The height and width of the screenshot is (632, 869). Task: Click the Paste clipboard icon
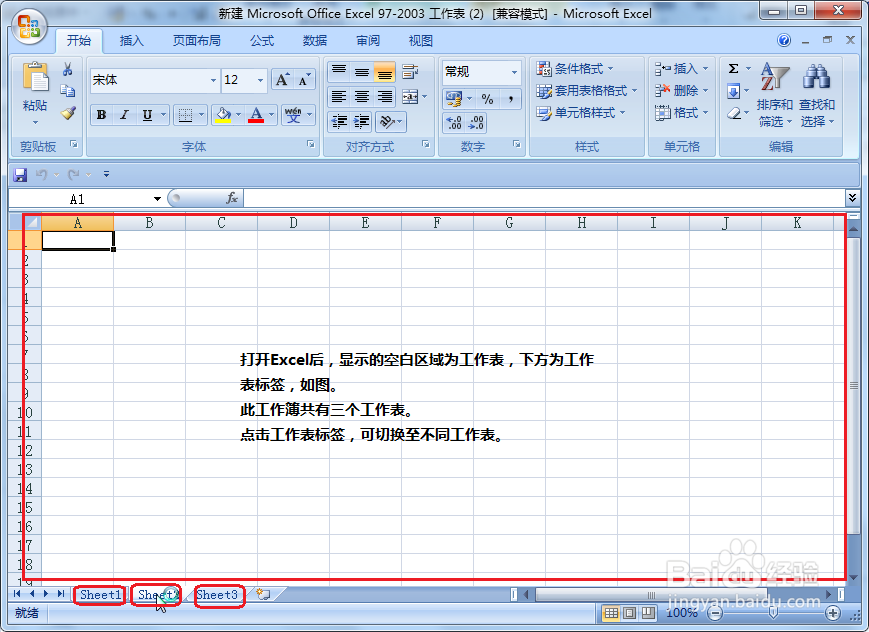click(35, 77)
